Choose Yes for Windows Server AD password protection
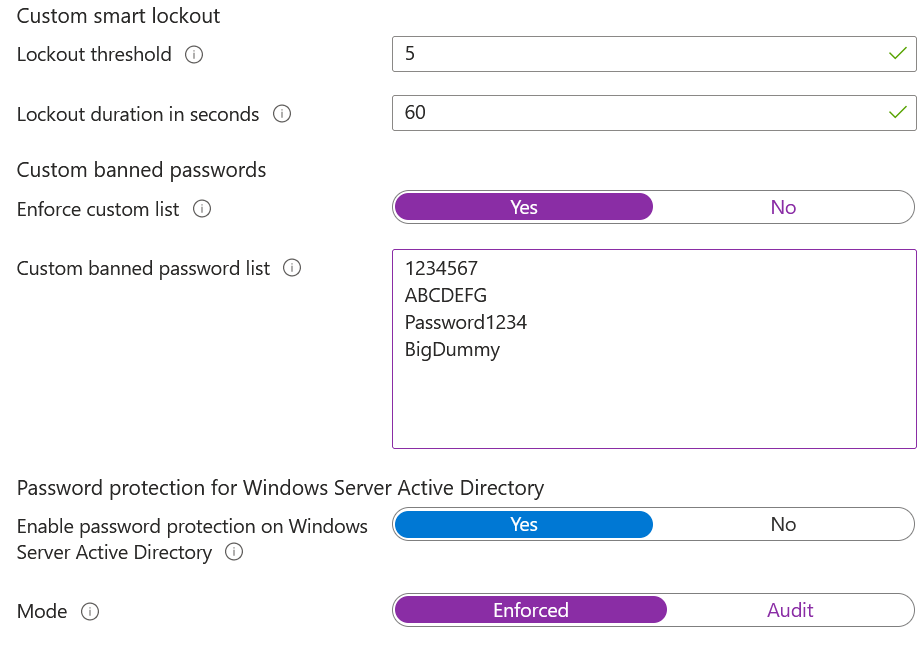The height and width of the screenshot is (646, 922). tap(524, 525)
